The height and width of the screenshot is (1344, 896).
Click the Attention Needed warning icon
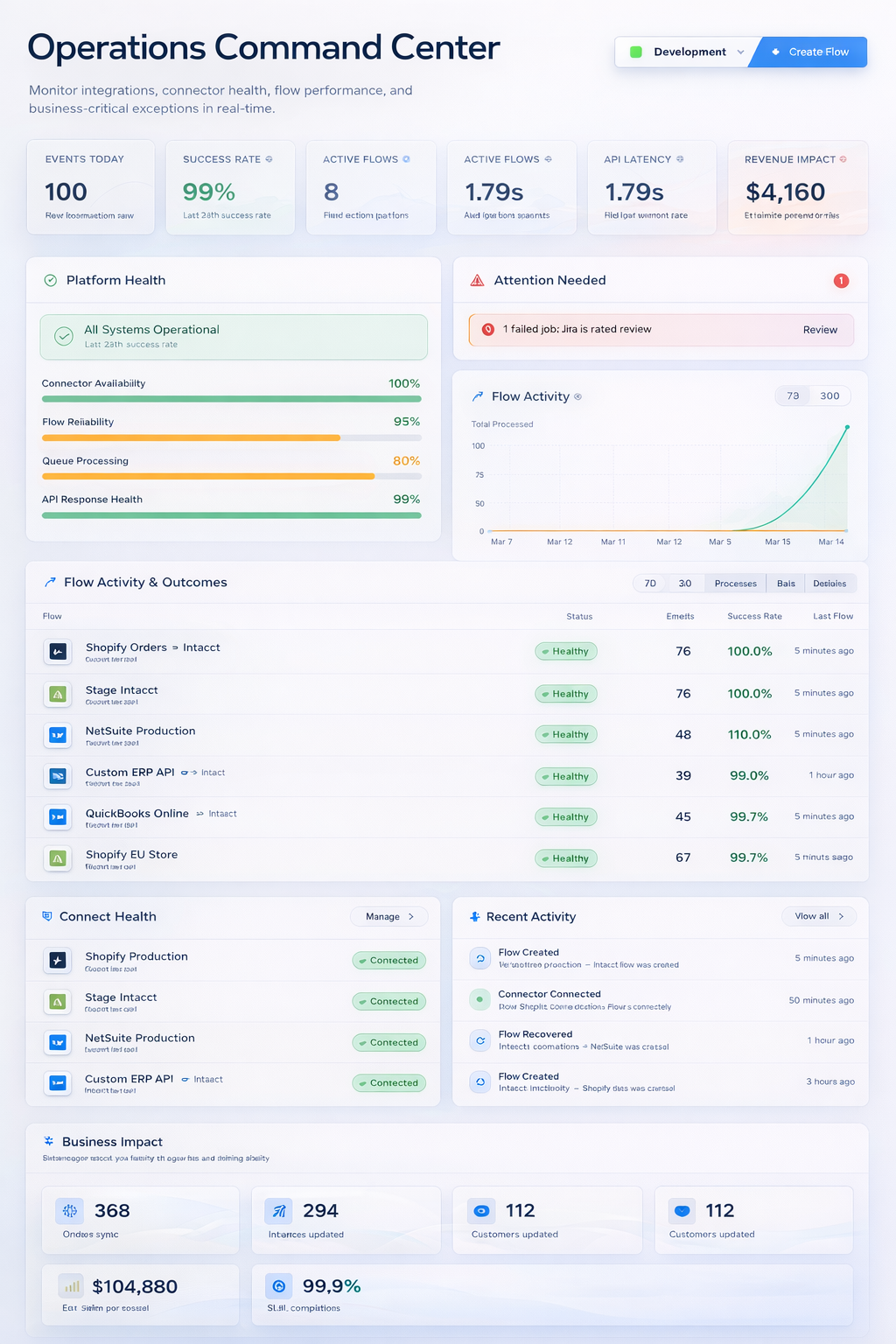(477, 280)
